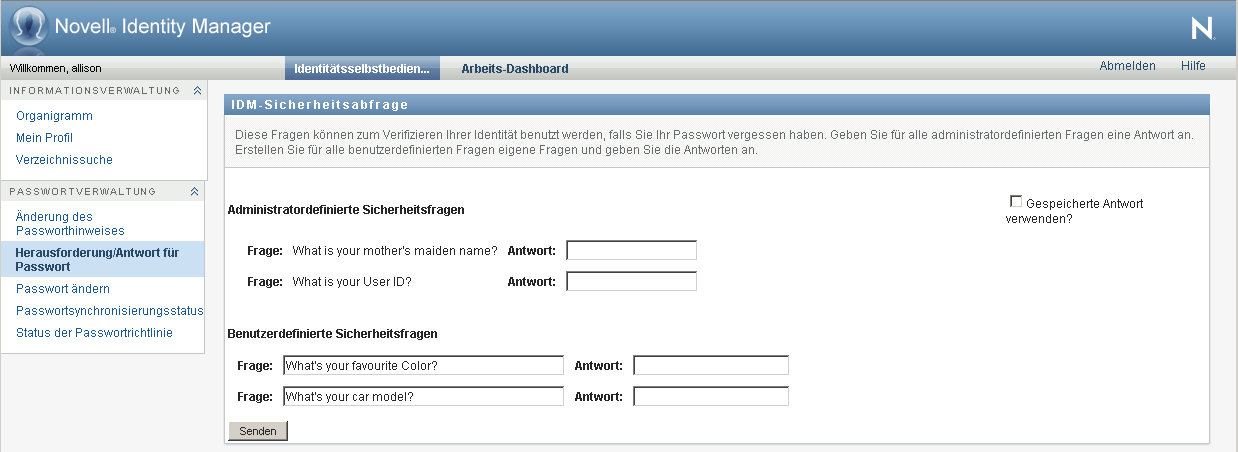Screen dimensions: 1238x452
Task: Open Verzeichnissuche link
Action: 64,160
